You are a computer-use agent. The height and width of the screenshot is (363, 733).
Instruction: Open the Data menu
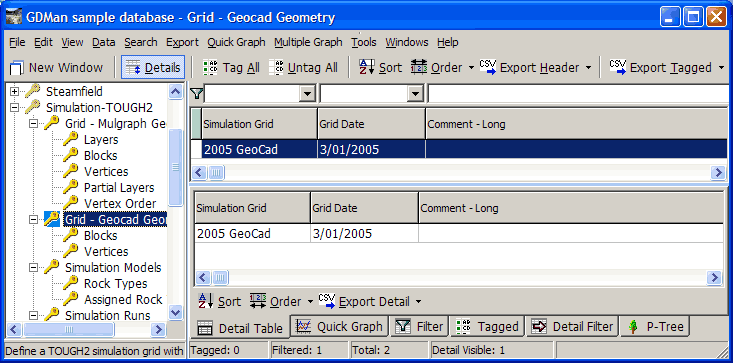point(103,42)
